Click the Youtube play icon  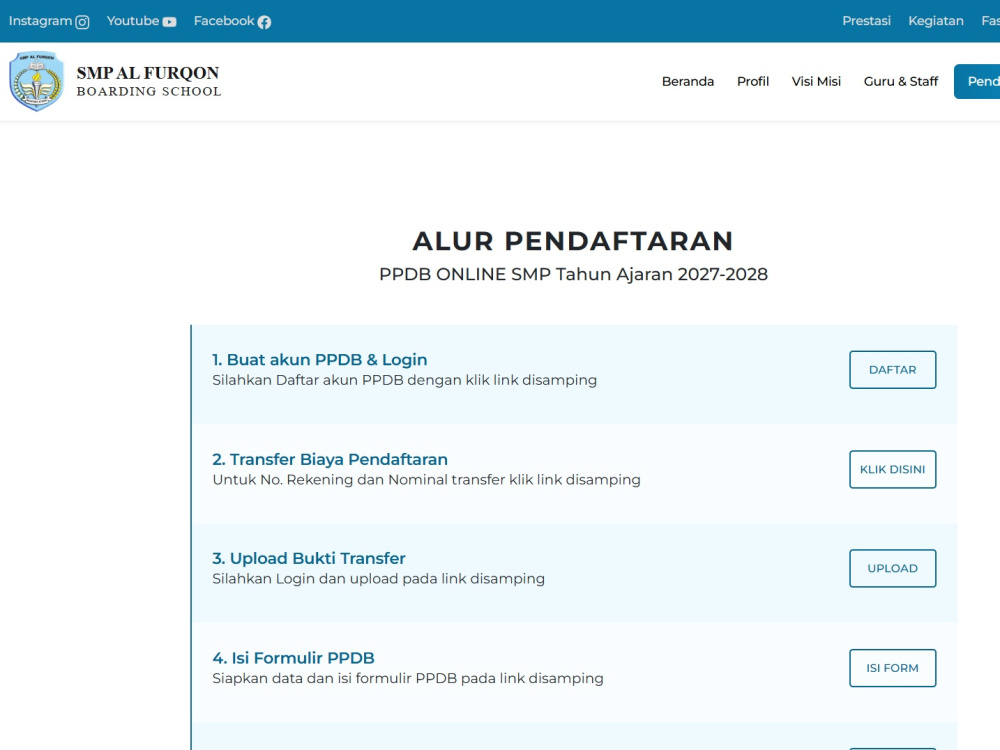[x=169, y=22]
